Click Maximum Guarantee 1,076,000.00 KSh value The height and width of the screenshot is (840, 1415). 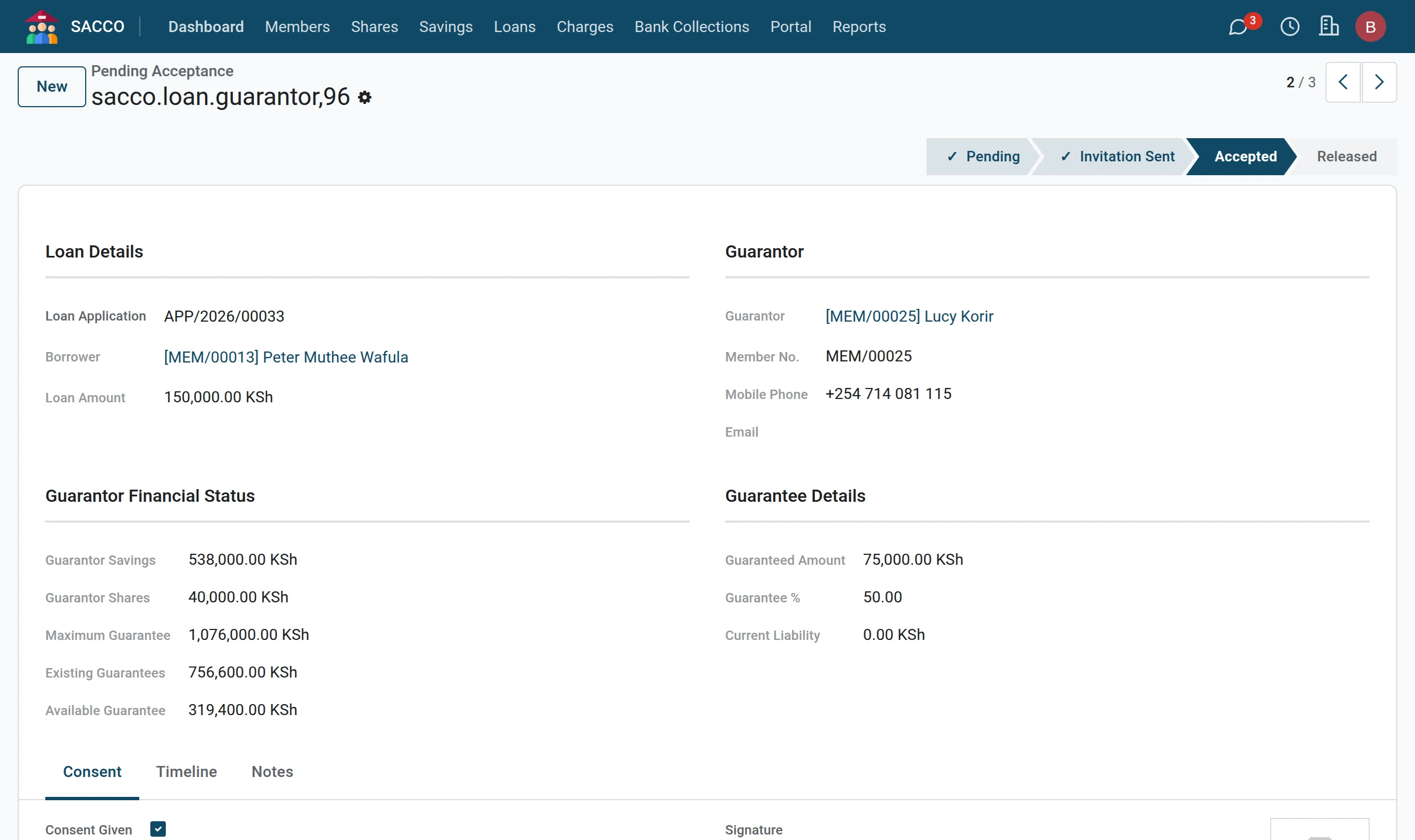point(249,634)
